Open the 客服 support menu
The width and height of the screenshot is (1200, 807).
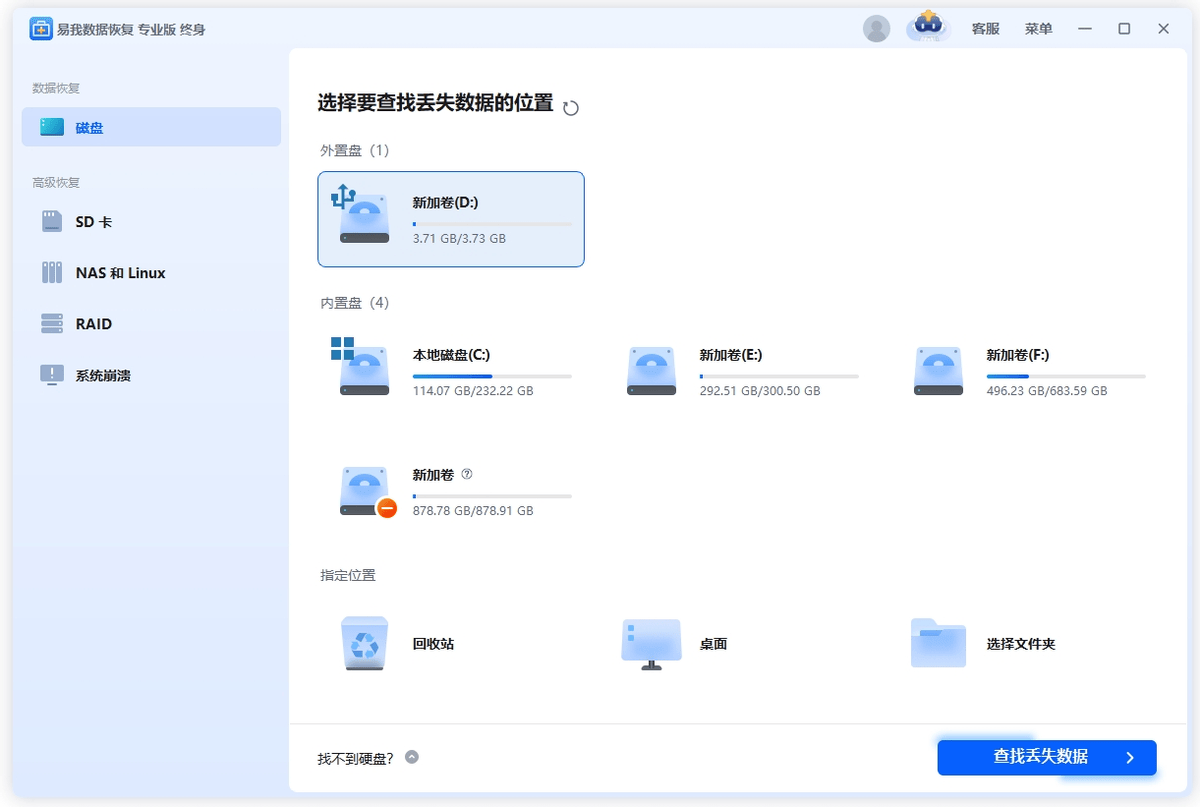[986, 29]
